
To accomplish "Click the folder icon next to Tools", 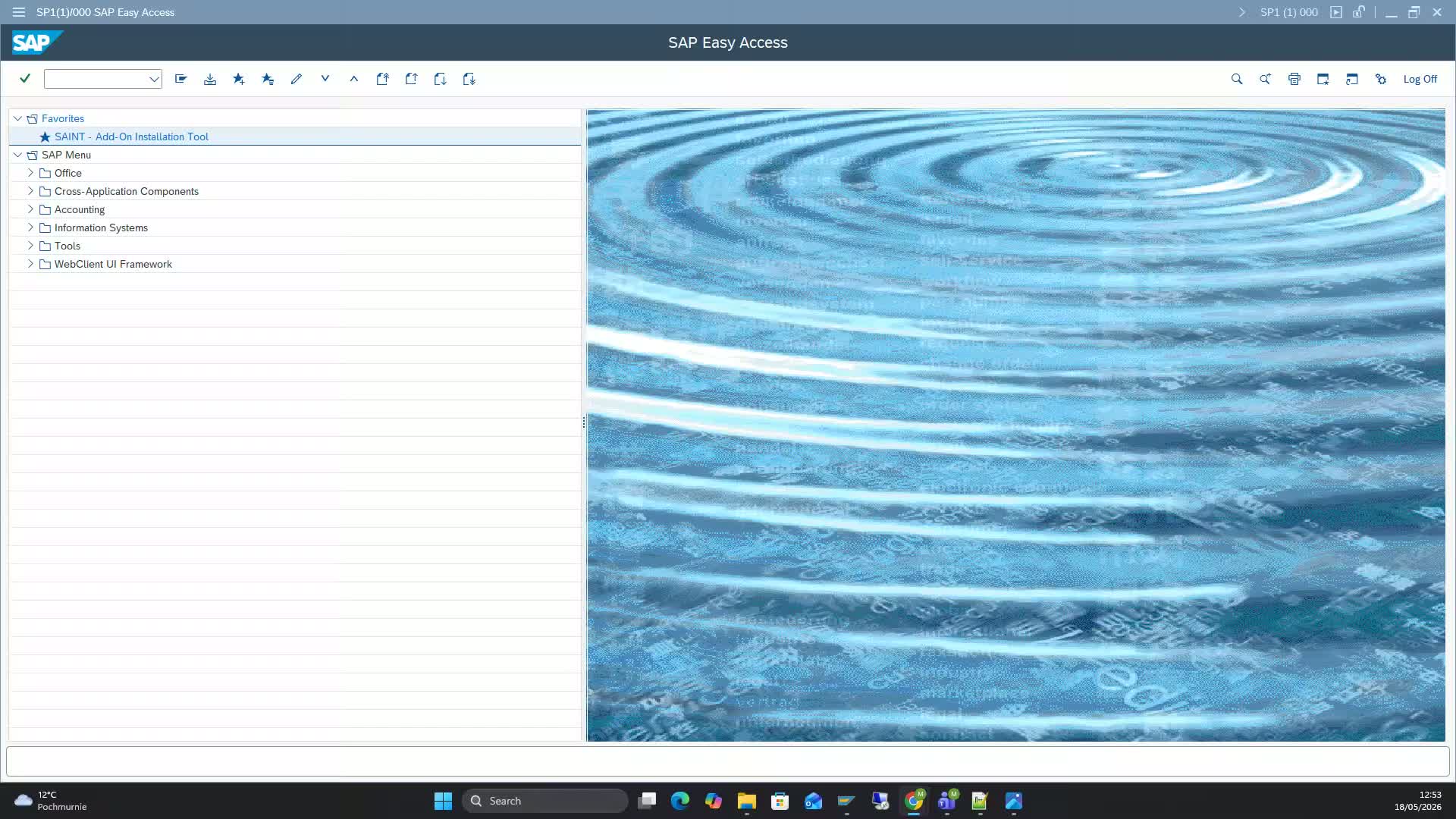I will point(45,246).
